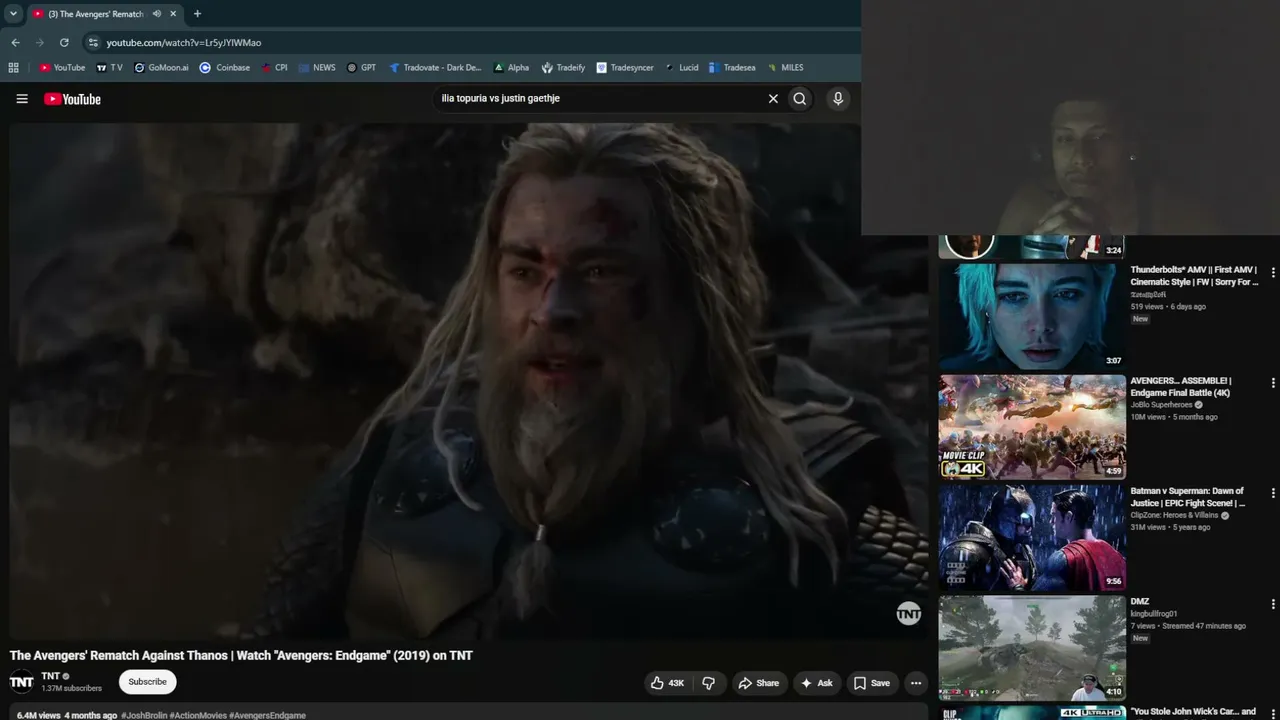This screenshot has width=1280, height=720.
Task: Click the #ActionMovies hashtag
Action: click(198, 715)
